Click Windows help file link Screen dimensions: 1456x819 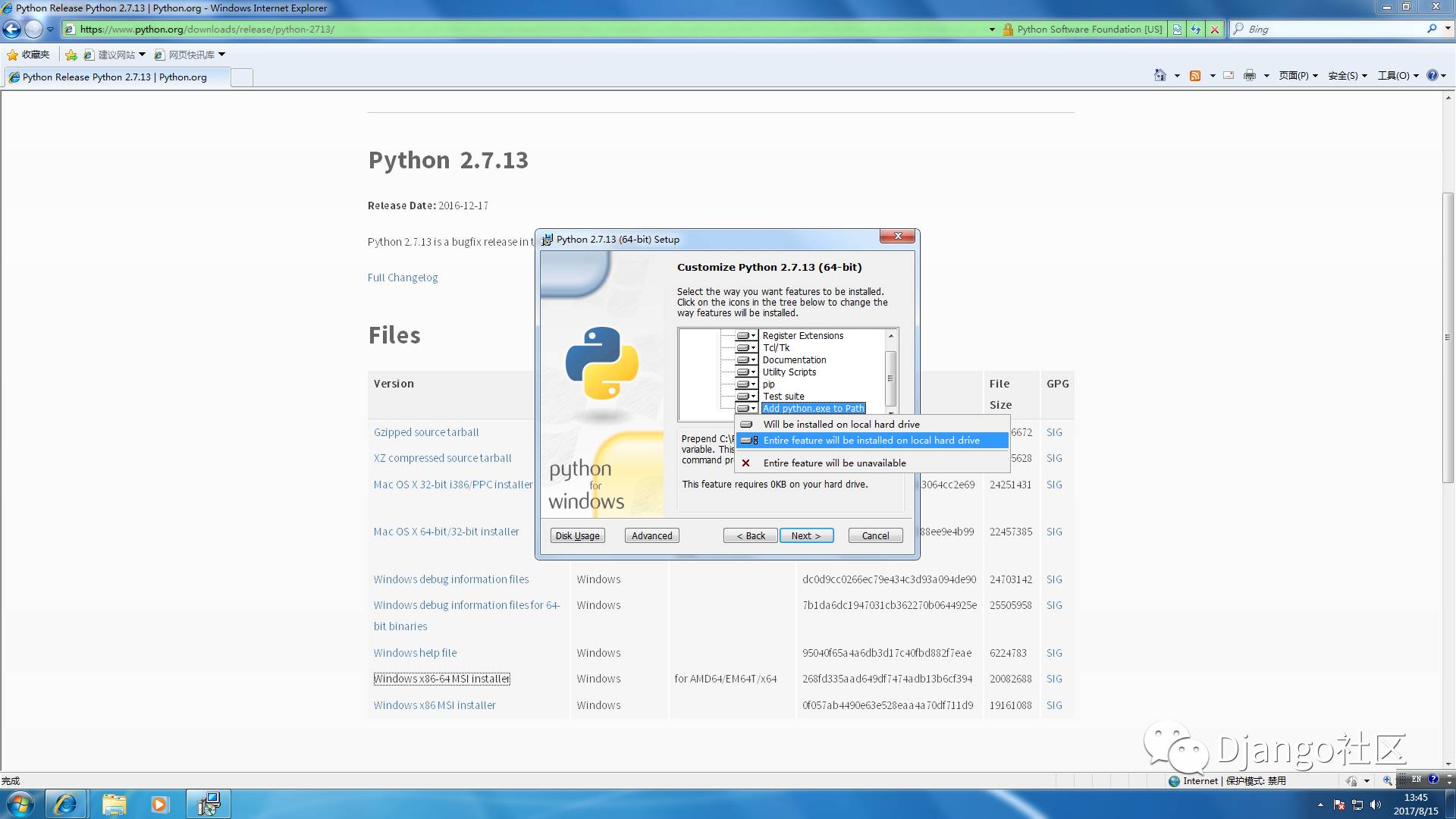point(415,653)
